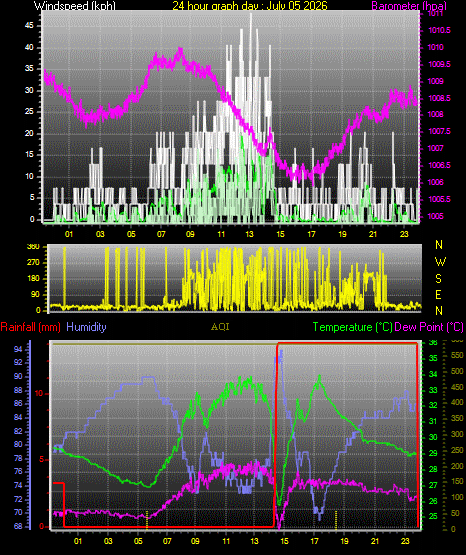Select the 40 label on windspeed axis
Image resolution: width=466 pixels, height=555 pixels.
(x=29, y=47)
